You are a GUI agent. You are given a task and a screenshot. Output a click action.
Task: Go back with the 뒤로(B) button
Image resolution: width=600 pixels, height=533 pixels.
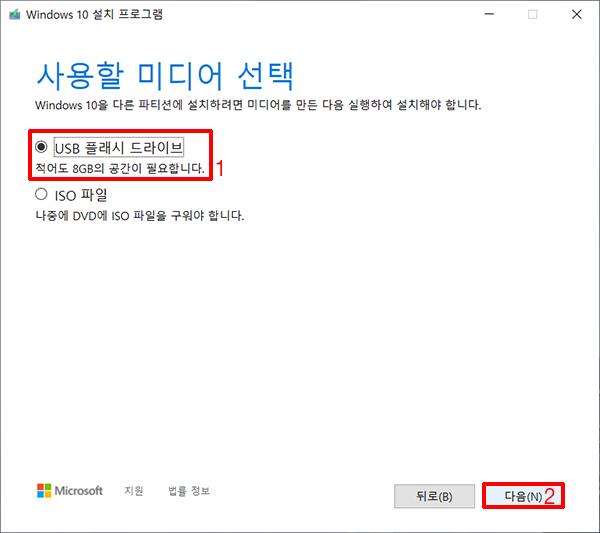click(434, 496)
